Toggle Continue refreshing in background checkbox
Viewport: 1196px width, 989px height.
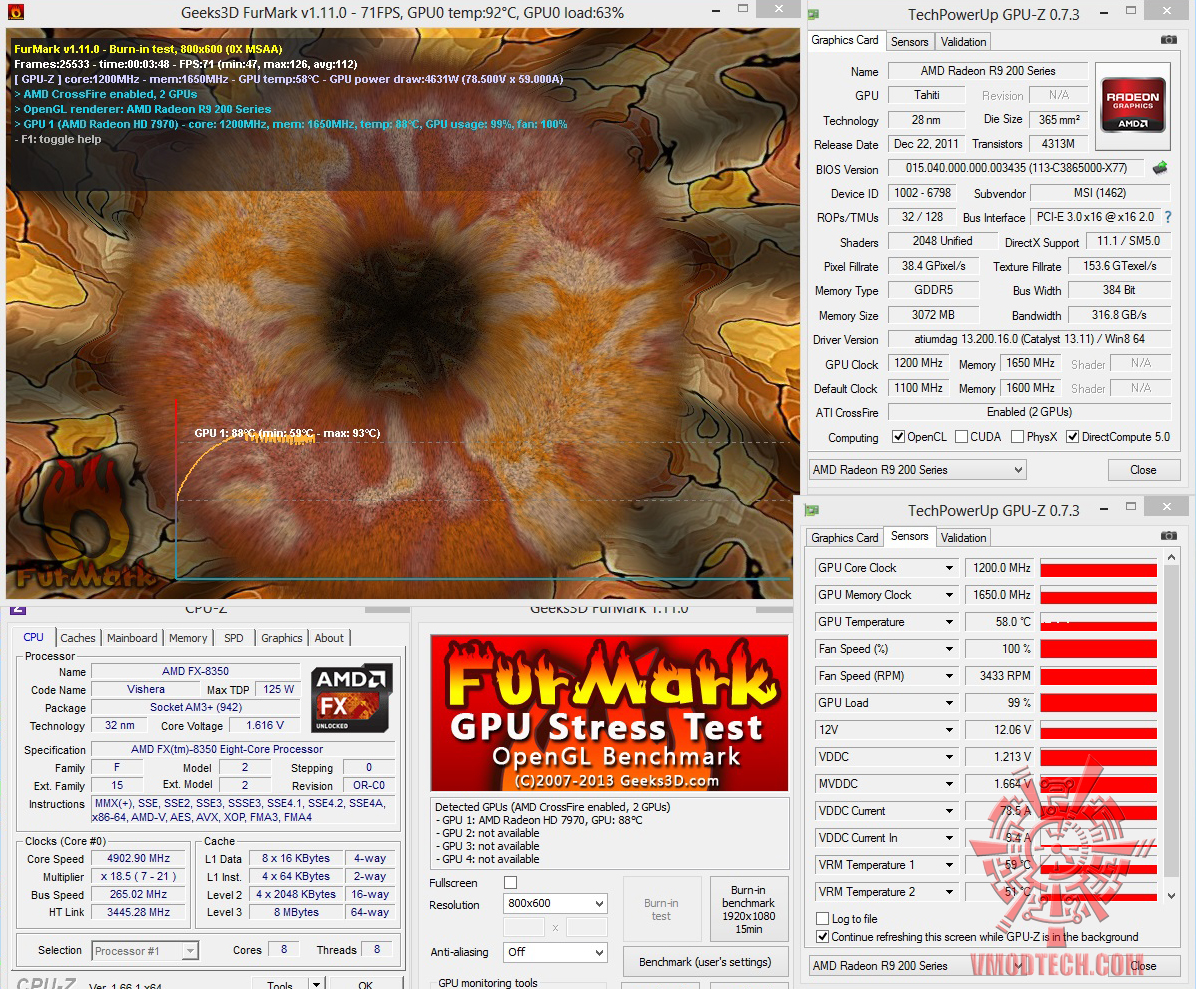click(x=822, y=936)
